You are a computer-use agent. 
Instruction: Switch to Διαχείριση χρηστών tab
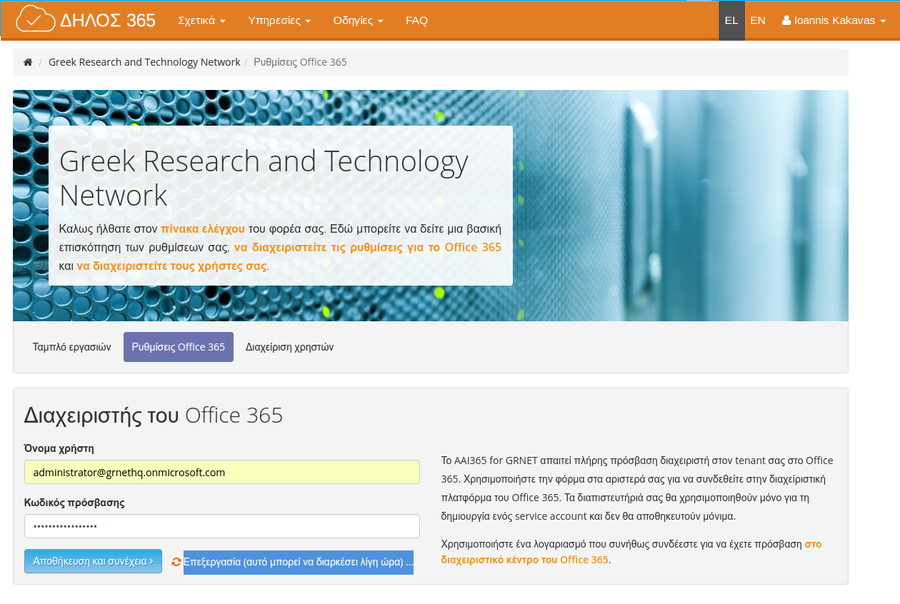[x=289, y=347]
